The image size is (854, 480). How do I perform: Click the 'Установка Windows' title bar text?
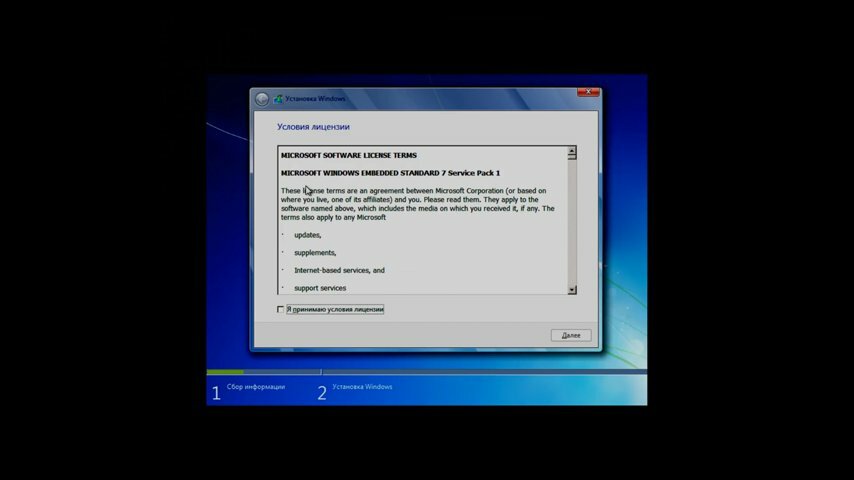coord(315,99)
